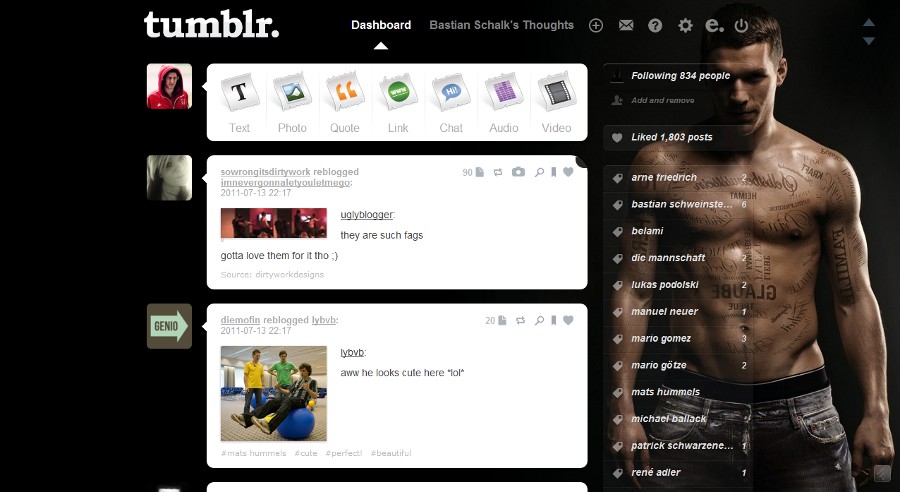900x492 pixels.
Task: Click the 'e.' icon in header
Action: 714,25
